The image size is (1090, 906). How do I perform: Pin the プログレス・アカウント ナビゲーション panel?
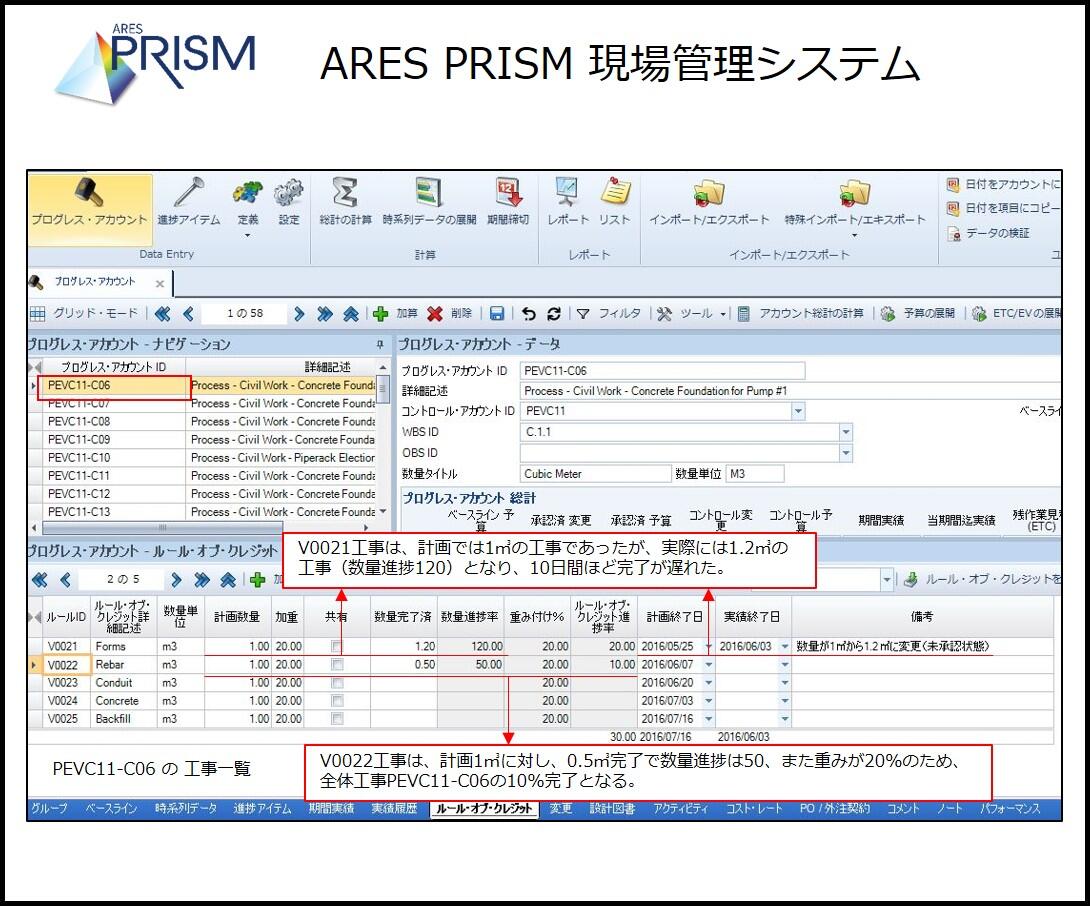coord(380,344)
